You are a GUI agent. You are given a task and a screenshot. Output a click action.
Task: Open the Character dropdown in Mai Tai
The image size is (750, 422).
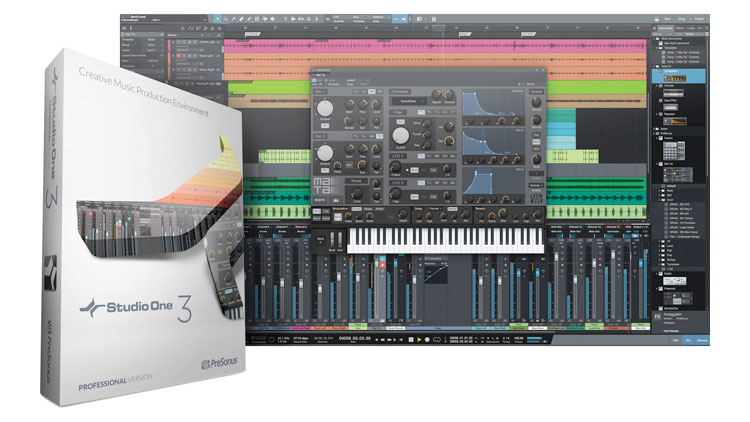[408, 101]
